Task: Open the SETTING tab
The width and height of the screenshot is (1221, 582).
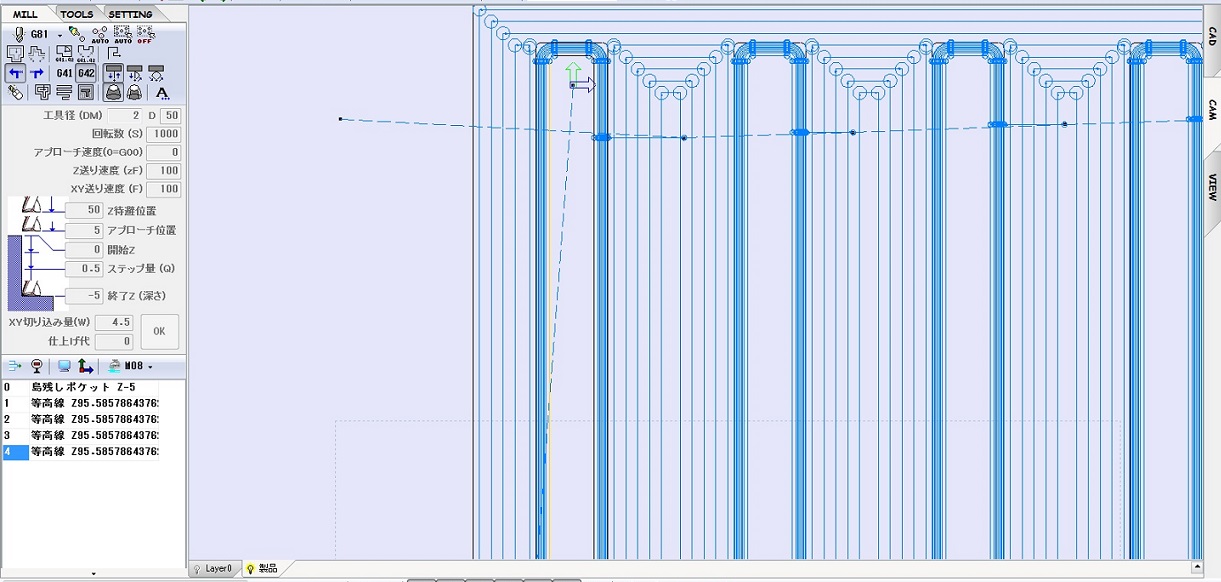Action: coord(130,14)
